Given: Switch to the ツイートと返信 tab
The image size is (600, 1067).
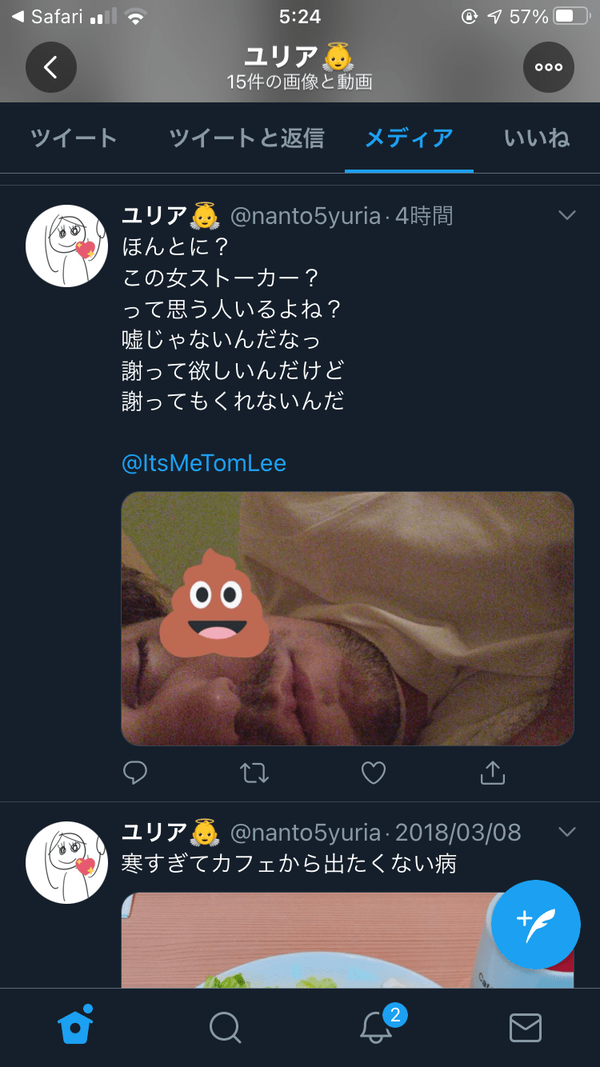Looking at the screenshot, I should tap(246, 138).
